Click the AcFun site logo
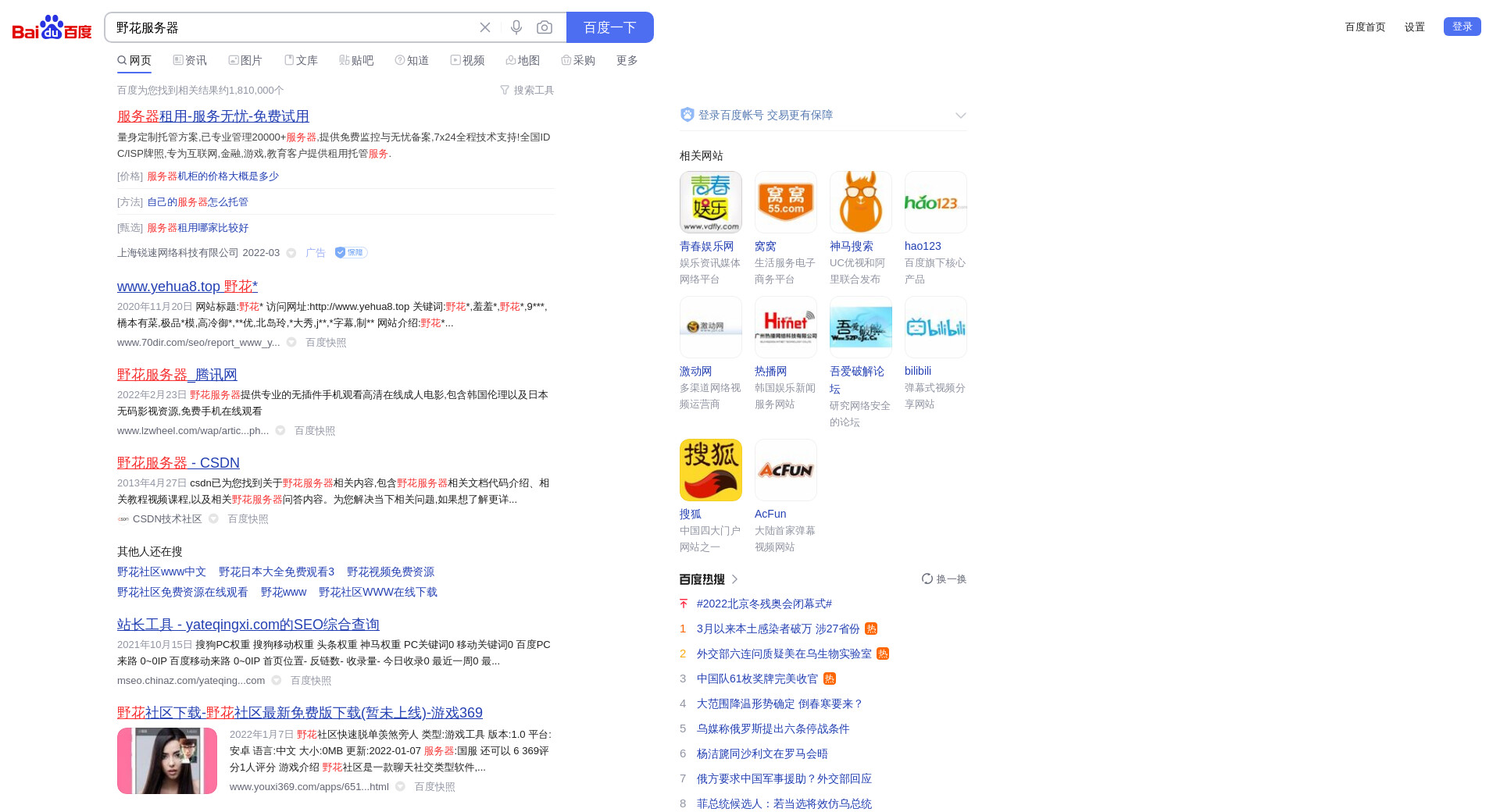1500x812 pixels. click(785, 470)
